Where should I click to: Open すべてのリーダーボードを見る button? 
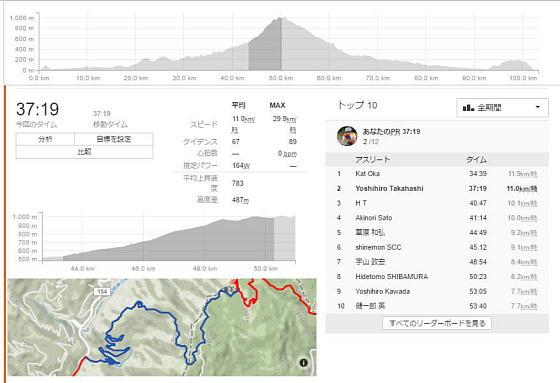(437, 323)
